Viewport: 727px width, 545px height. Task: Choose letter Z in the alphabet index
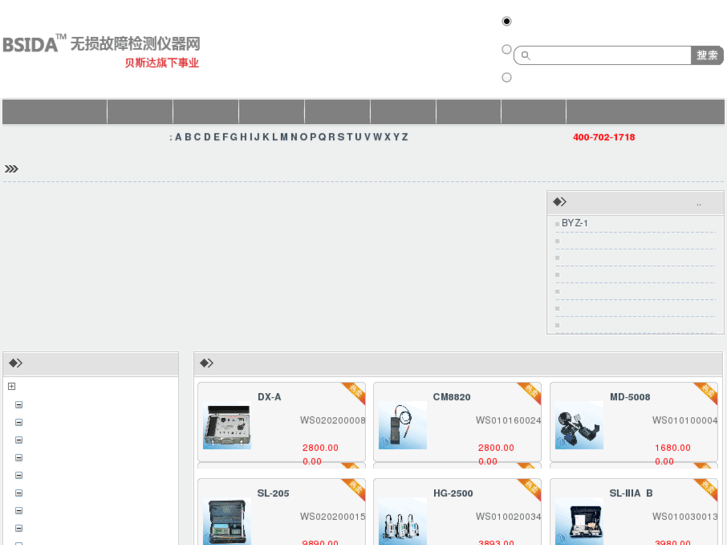coord(405,137)
